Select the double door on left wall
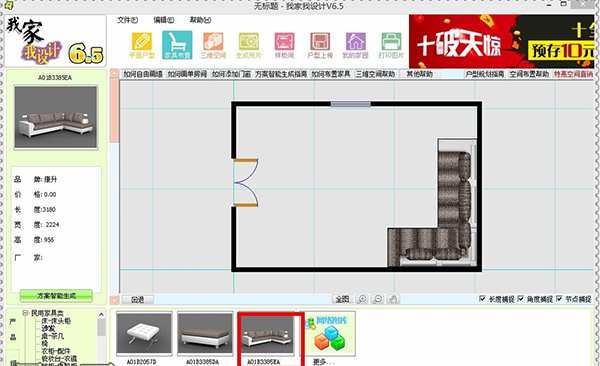This screenshot has height=366, width=600. [x=246, y=183]
